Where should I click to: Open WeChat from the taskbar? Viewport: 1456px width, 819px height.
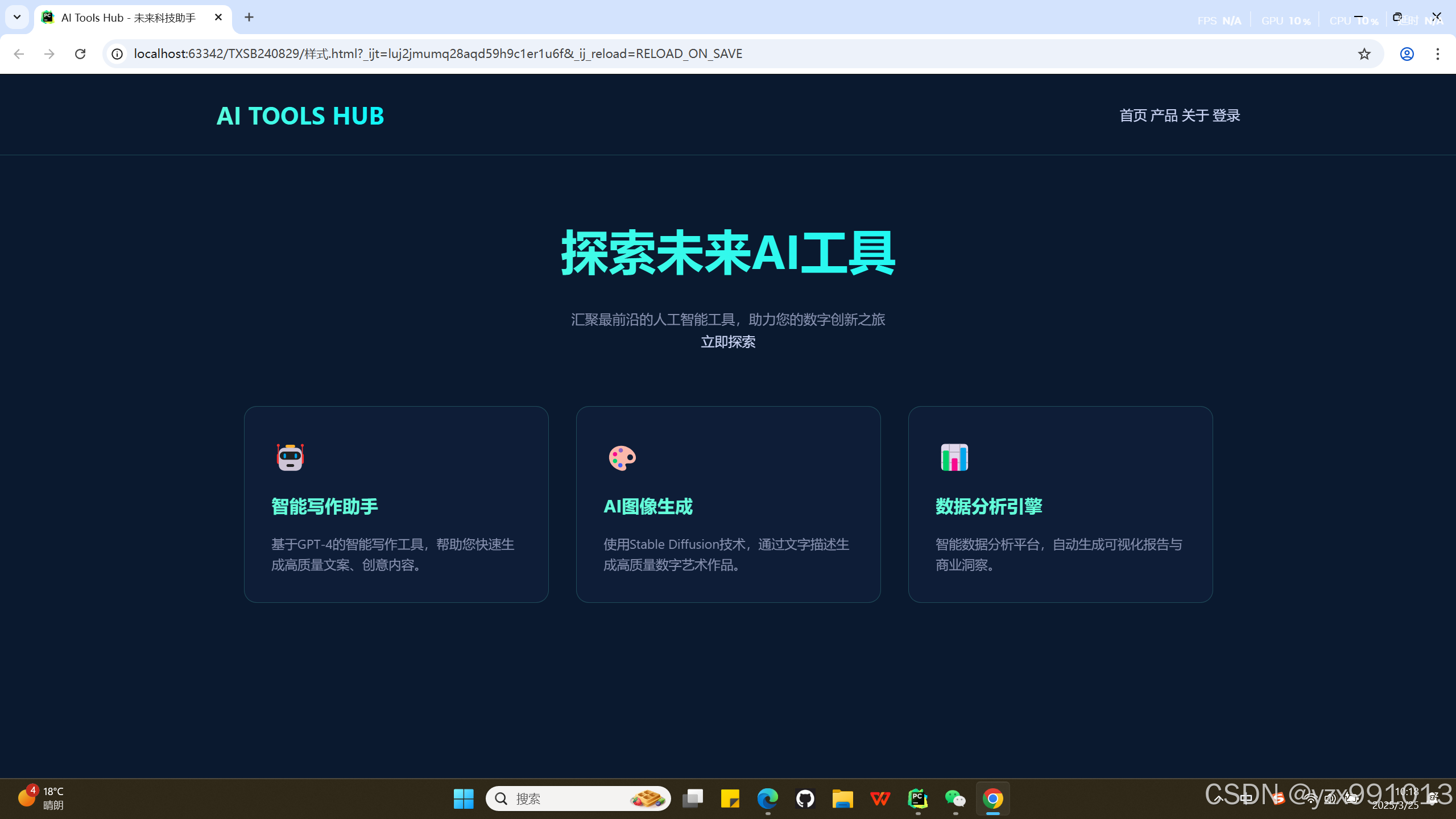[955, 799]
